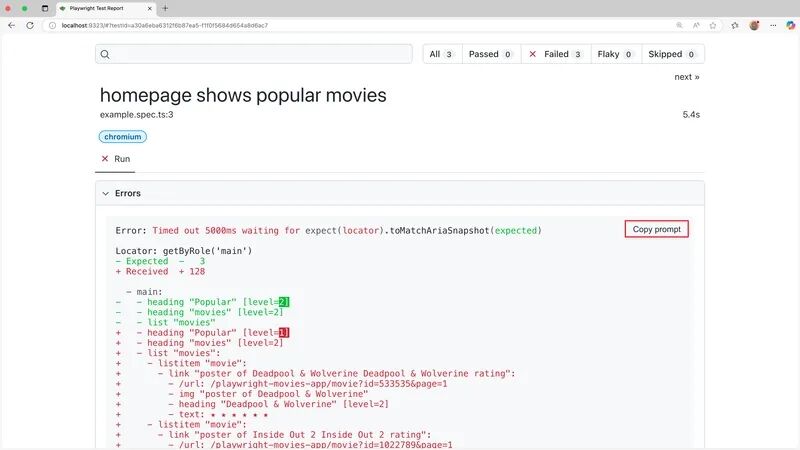
Task: Click the chromium project label
Action: point(122,137)
